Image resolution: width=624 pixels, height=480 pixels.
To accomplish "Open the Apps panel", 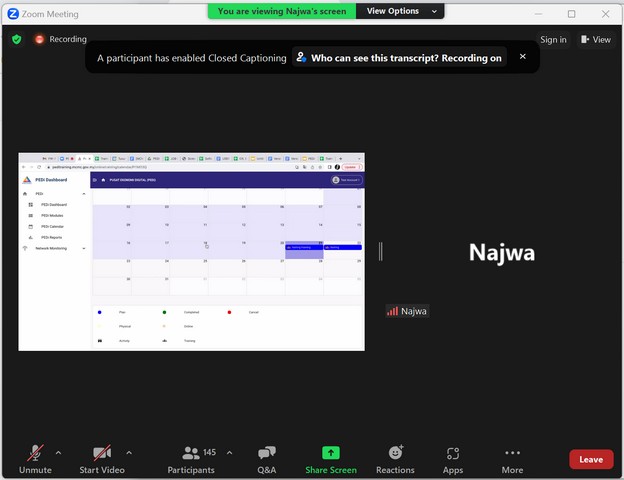I will click(x=453, y=458).
